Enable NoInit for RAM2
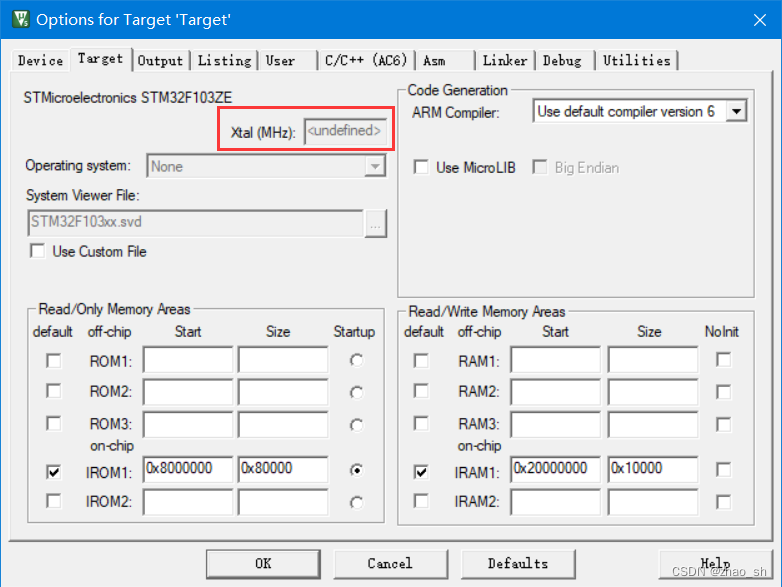The width and height of the screenshot is (782, 587). 724,392
